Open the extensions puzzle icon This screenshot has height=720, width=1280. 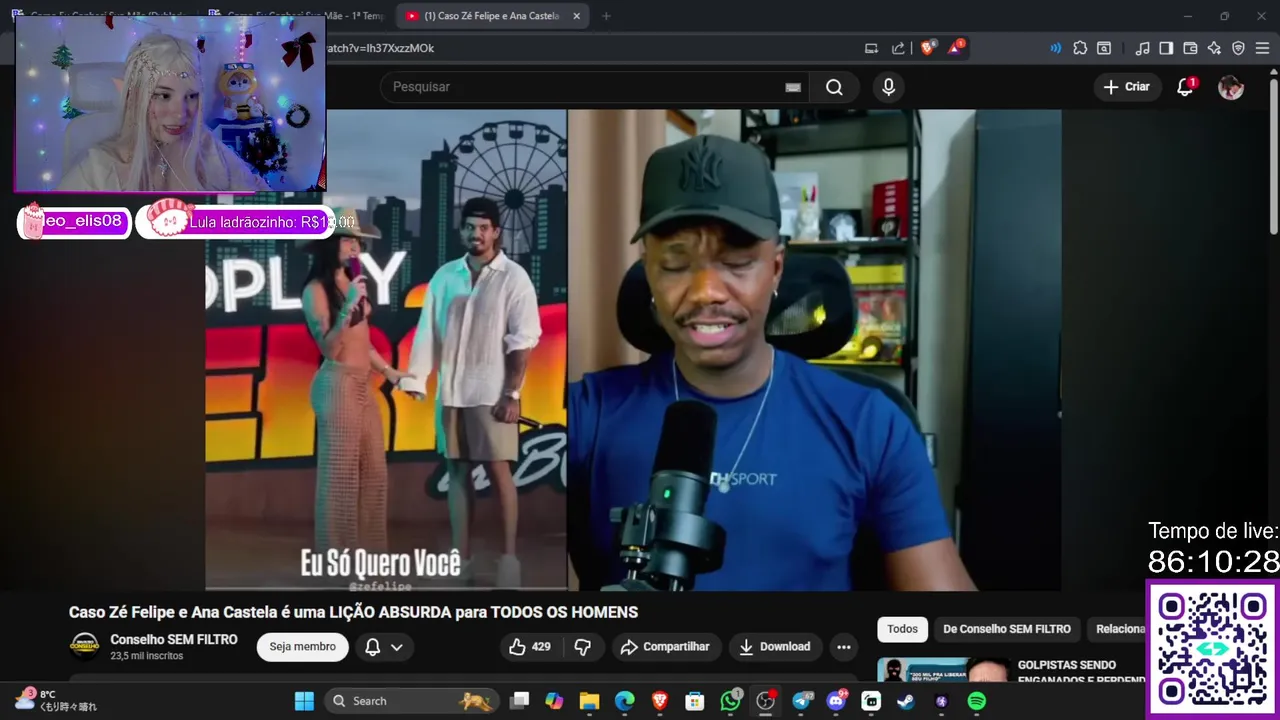pos(1080,48)
